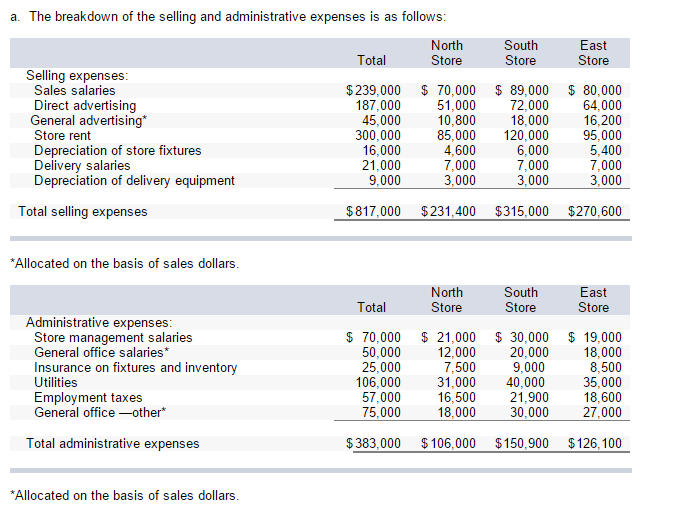
Task: Click Store management salaries East value $19,000
Action: click(x=595, y=337)
